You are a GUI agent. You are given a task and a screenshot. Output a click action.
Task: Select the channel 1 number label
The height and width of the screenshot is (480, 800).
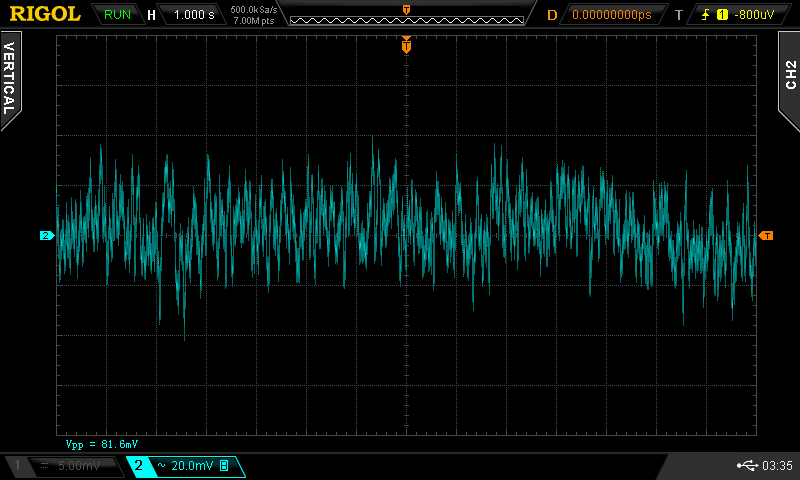(17, 465)
